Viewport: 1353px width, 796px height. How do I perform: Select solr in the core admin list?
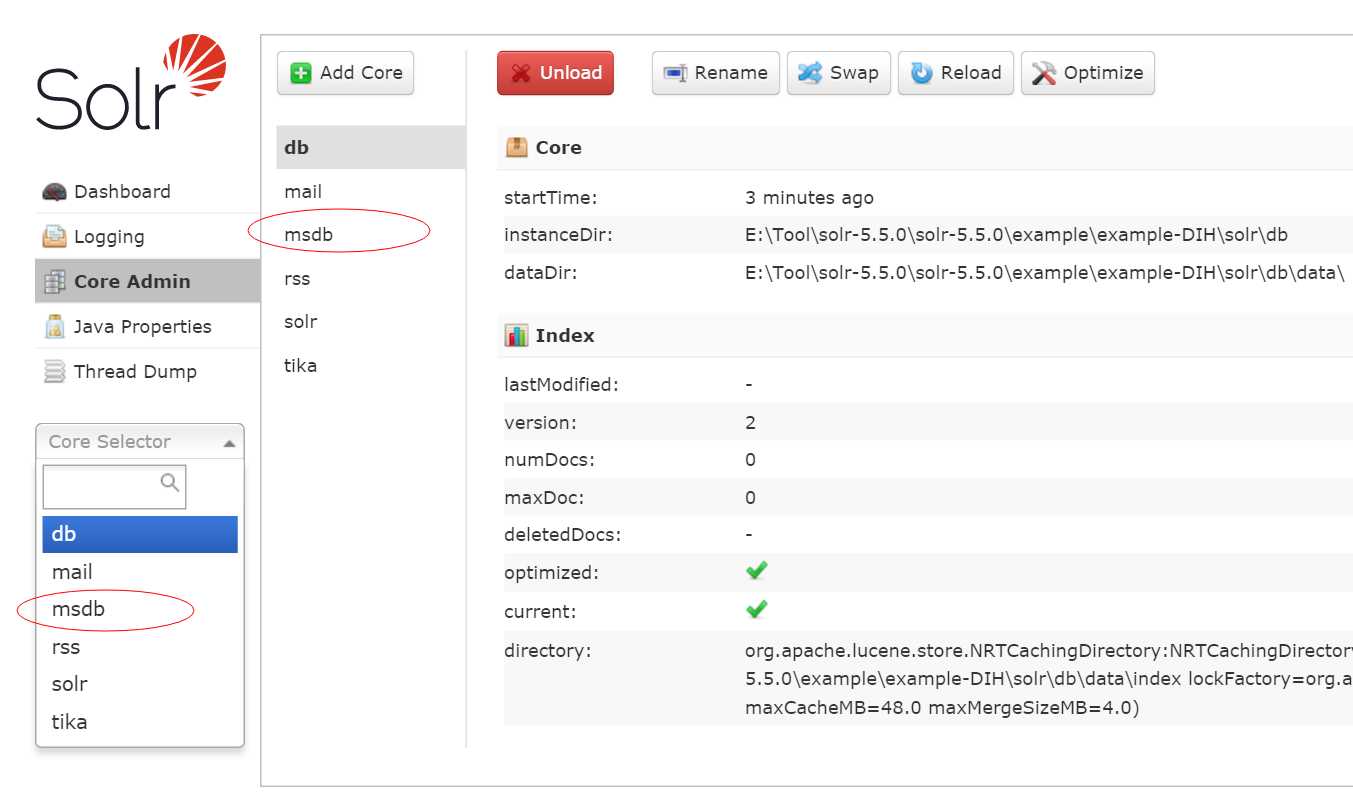(x=371, y=321)
